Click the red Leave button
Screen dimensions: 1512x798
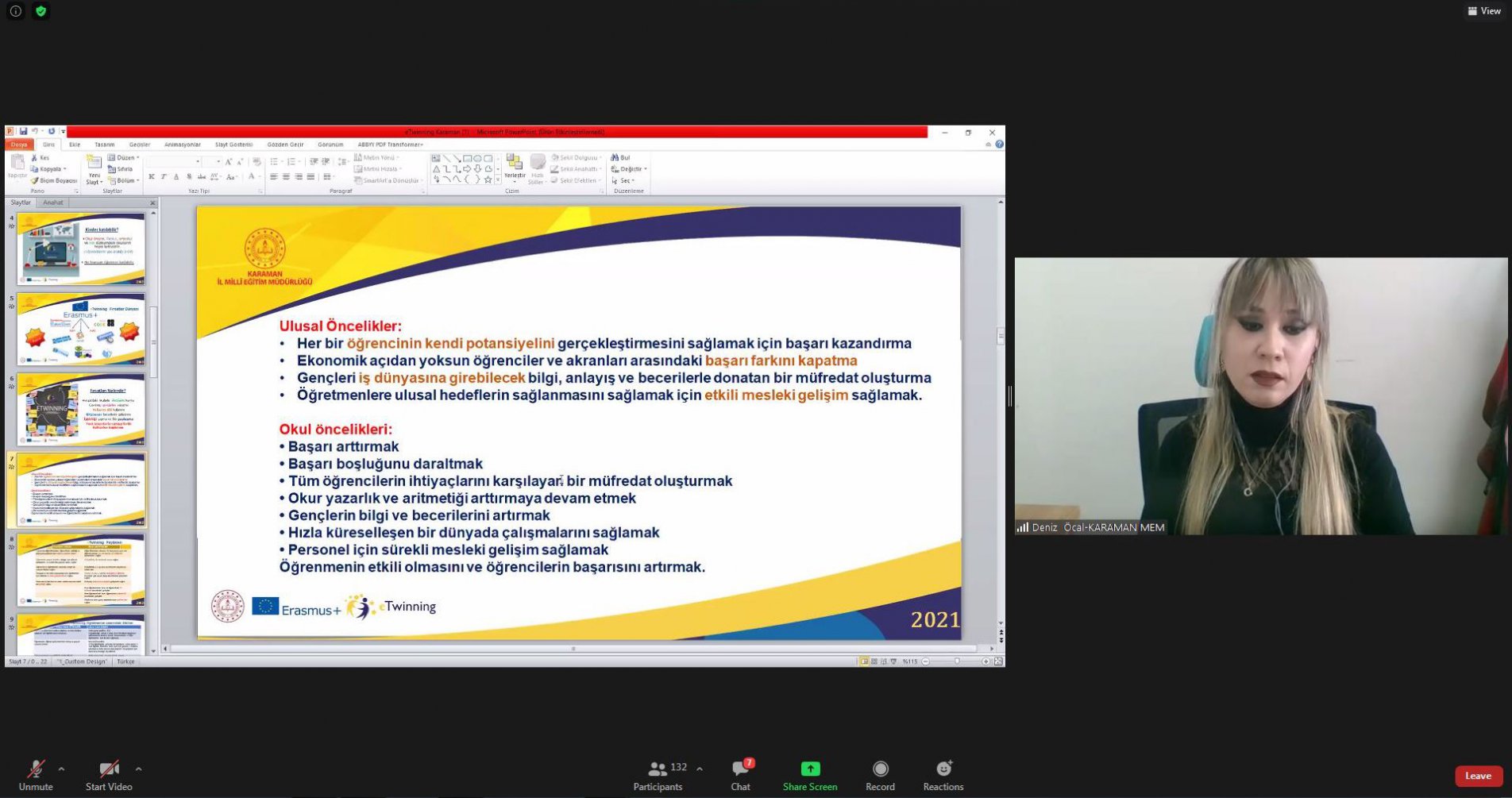point(1477,776)
